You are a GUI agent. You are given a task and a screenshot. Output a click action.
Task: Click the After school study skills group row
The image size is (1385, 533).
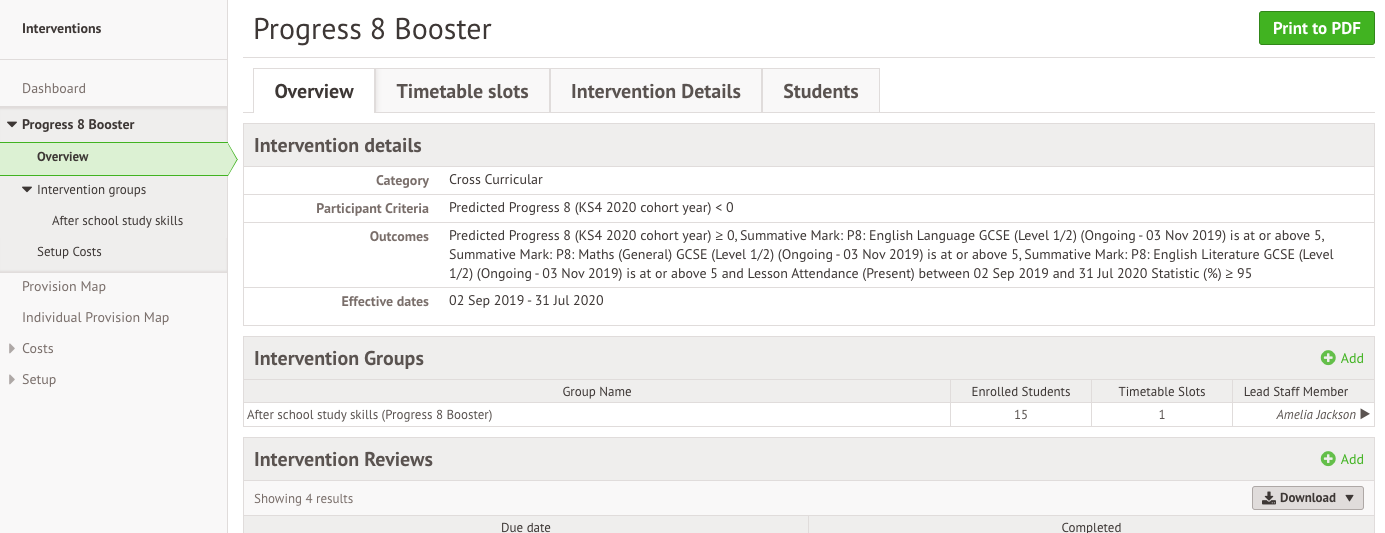click(370, 414)
